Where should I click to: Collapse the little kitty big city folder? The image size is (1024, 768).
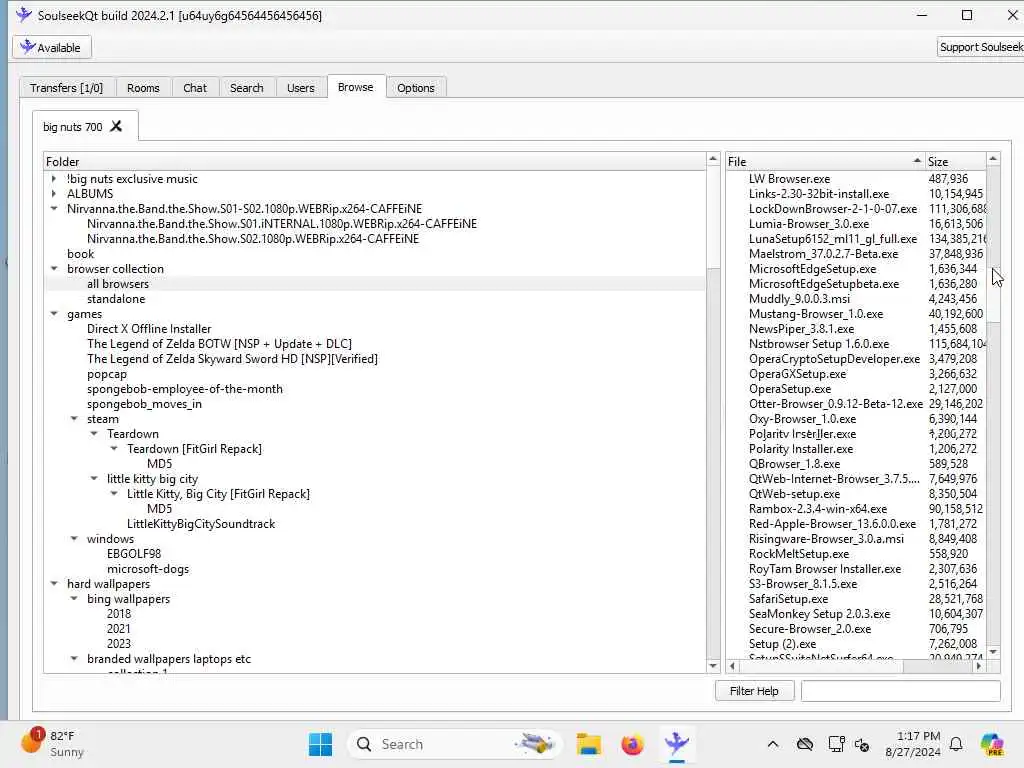tap(94, 479)
